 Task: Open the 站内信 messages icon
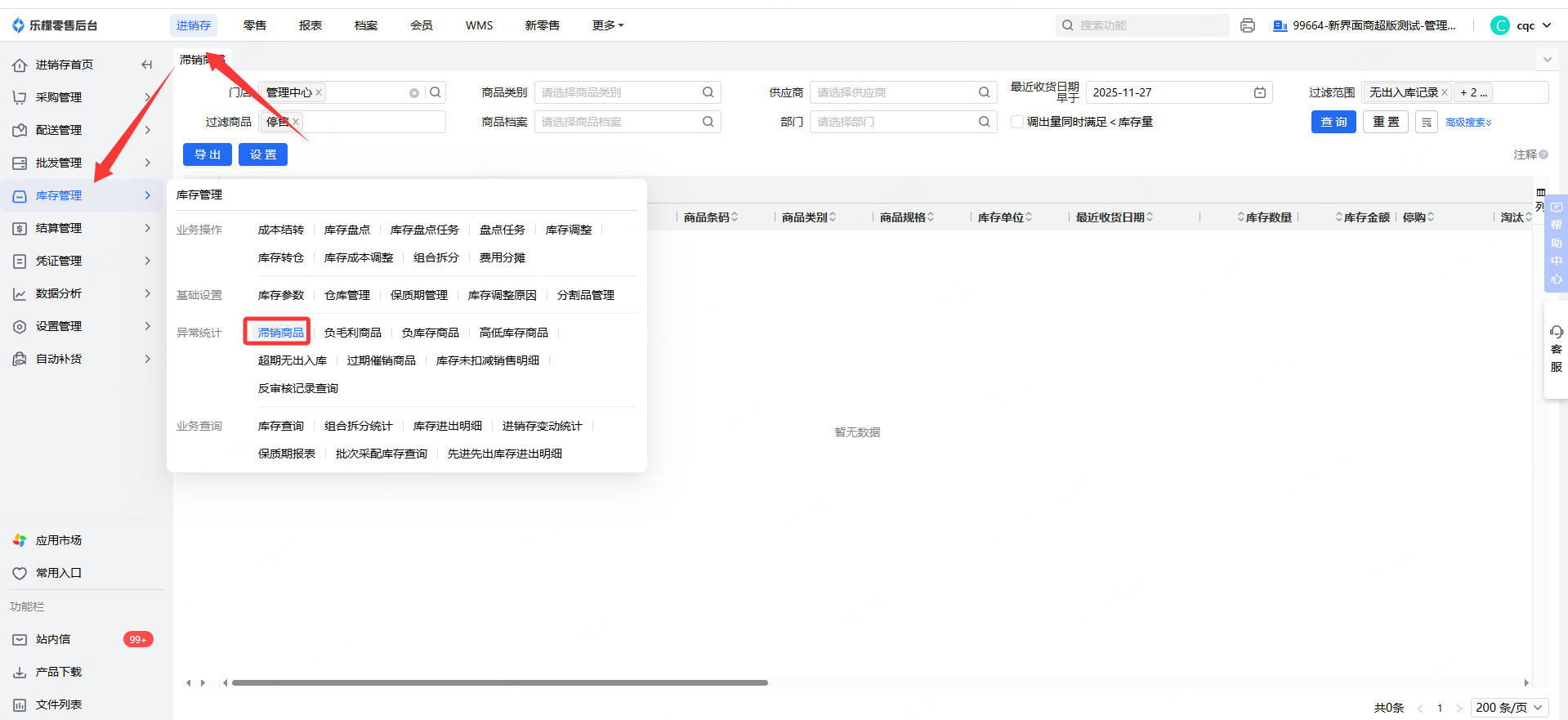(20, 639)
